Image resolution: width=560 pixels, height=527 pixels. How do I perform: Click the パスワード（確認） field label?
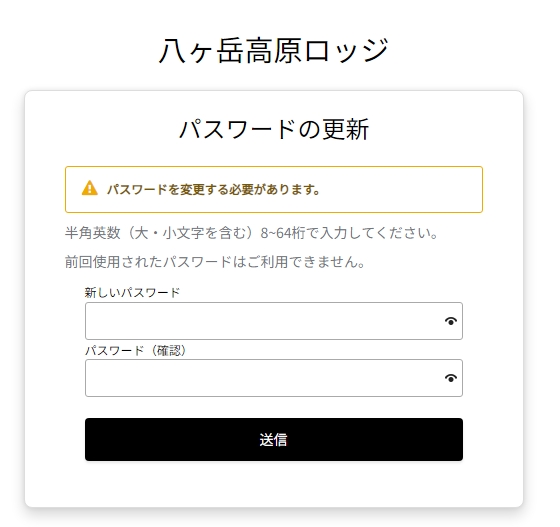click(136, 350)
